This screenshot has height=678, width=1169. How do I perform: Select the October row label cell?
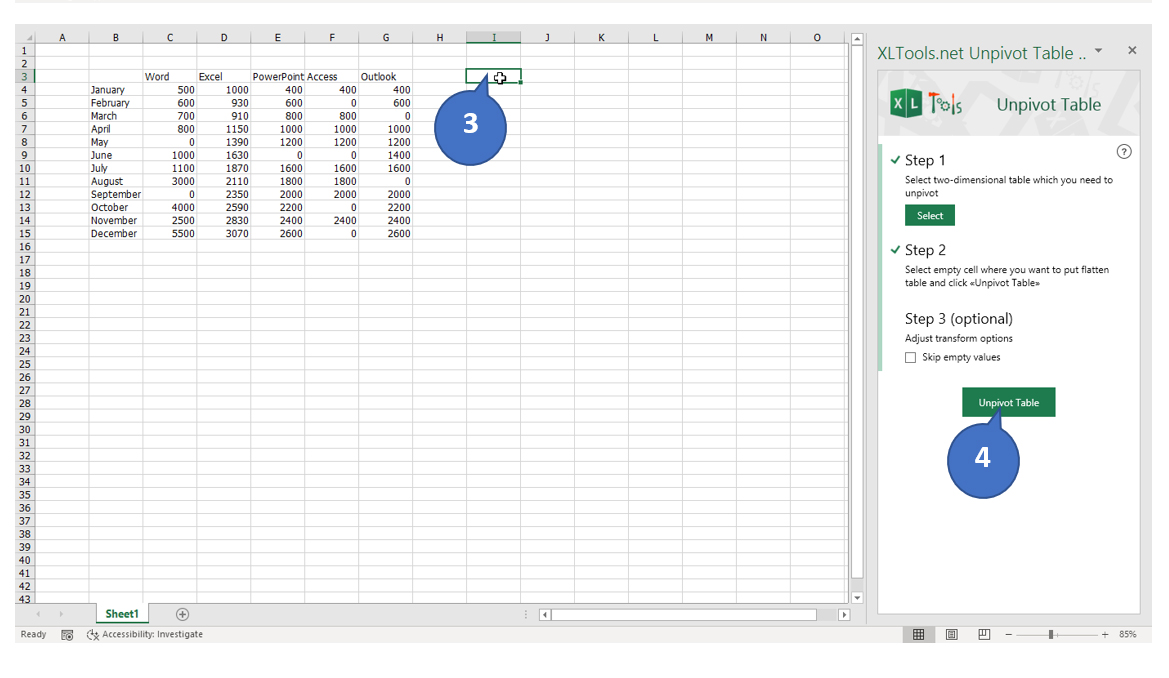(116, 207)
